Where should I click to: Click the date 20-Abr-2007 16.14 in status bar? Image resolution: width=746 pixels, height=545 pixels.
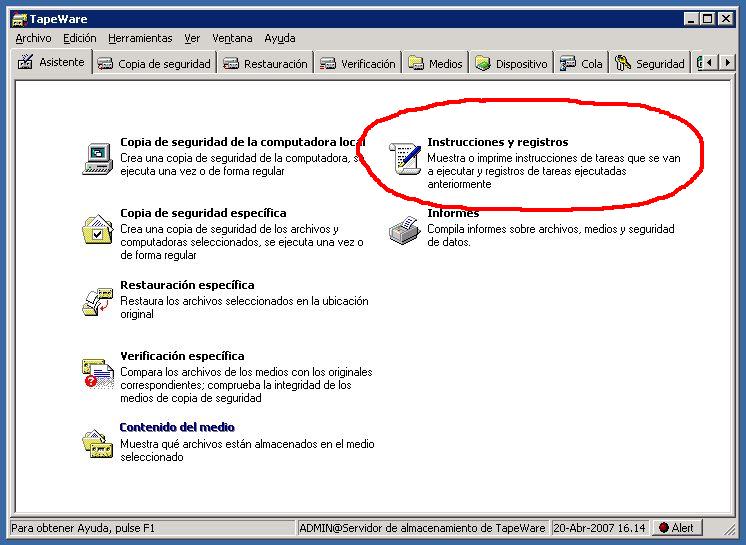[x=599, y=528]
